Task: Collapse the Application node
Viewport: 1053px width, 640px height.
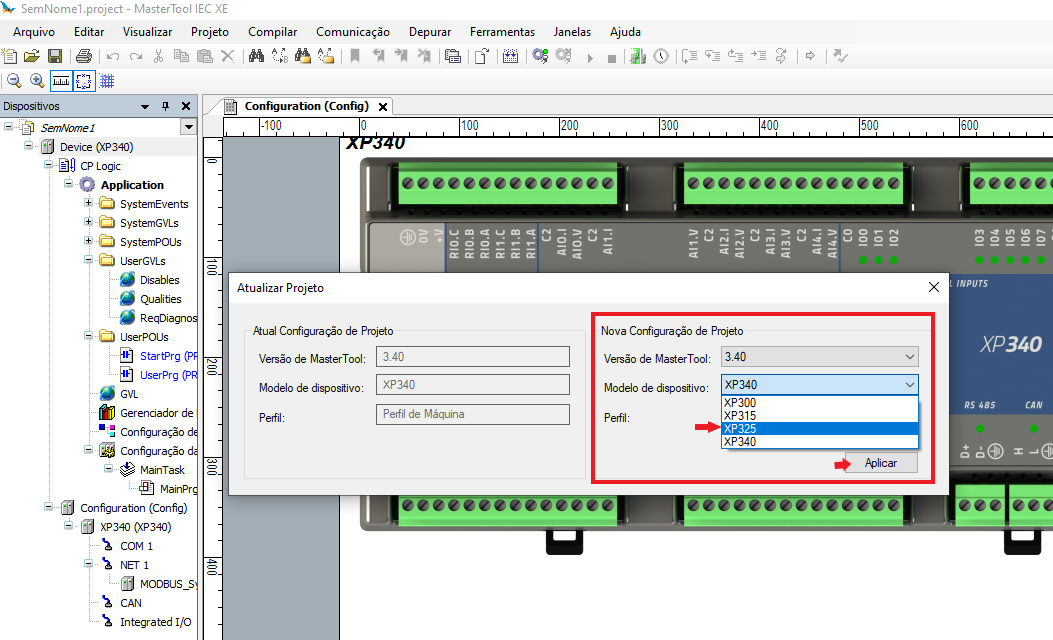Action: tap(68, 183)
